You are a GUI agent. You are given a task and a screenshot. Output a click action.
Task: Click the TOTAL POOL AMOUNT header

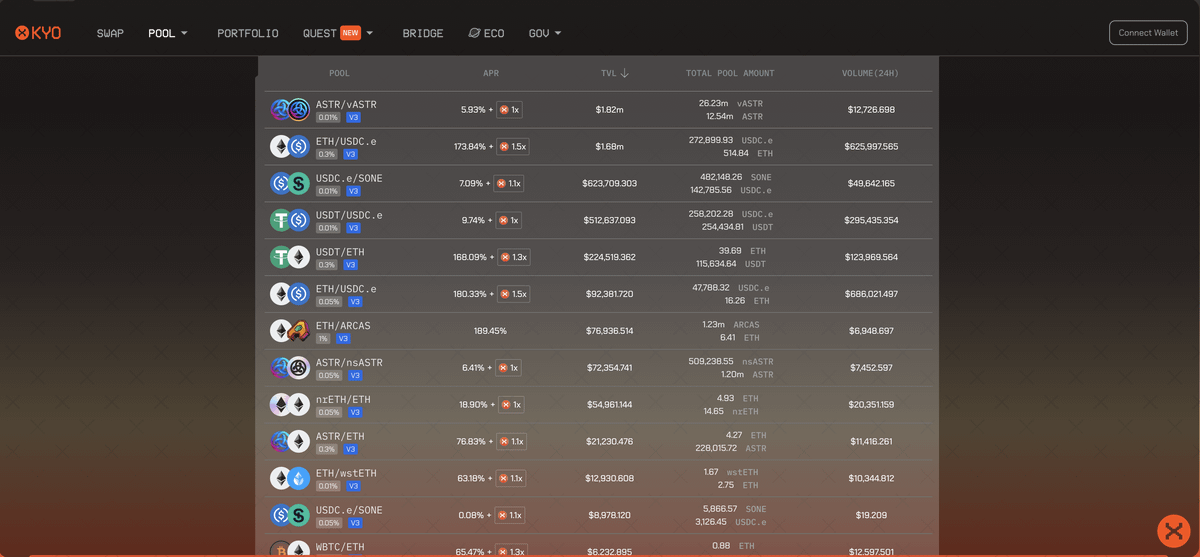(730, 73)
